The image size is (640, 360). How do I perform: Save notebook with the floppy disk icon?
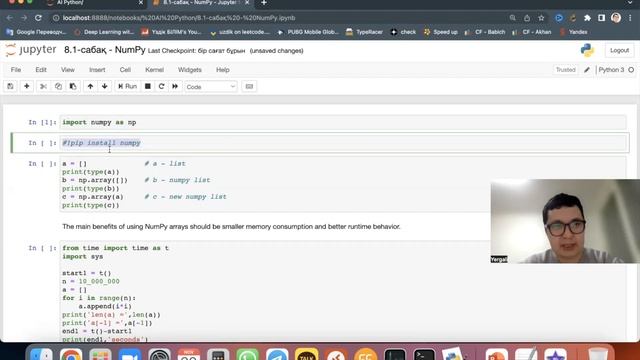tap(10, 87)
